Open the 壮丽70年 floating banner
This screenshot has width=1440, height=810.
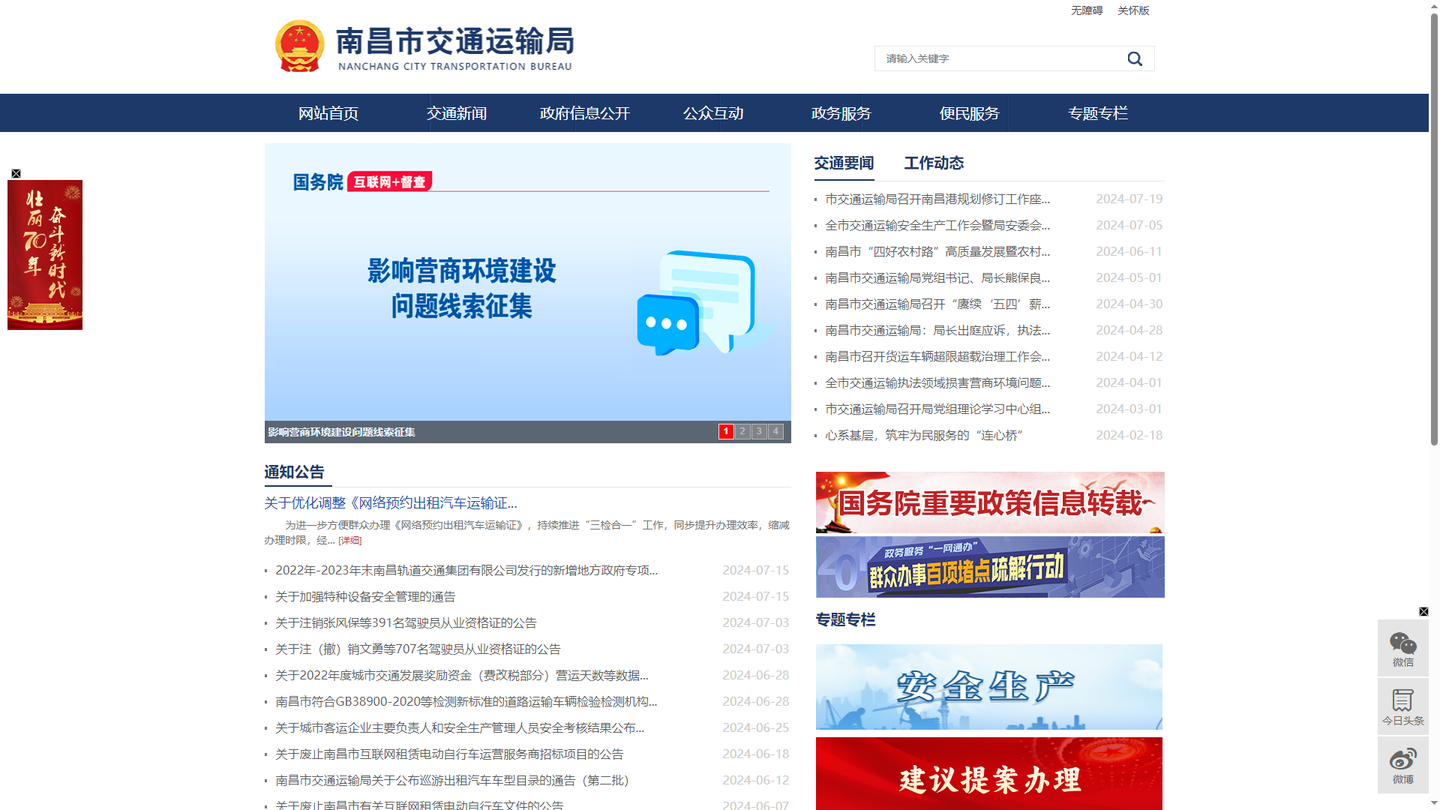[45, 255]
